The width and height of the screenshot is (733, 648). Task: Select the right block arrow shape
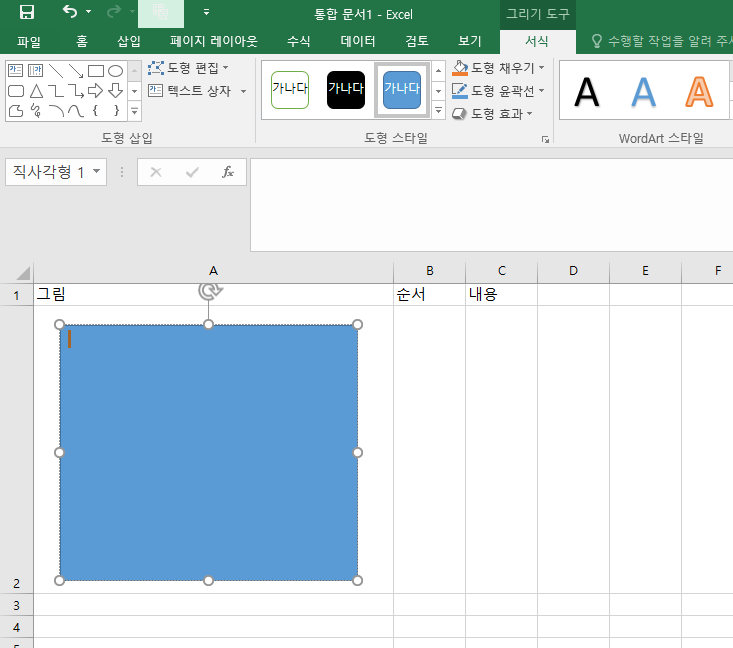click(x=95, y=90)
